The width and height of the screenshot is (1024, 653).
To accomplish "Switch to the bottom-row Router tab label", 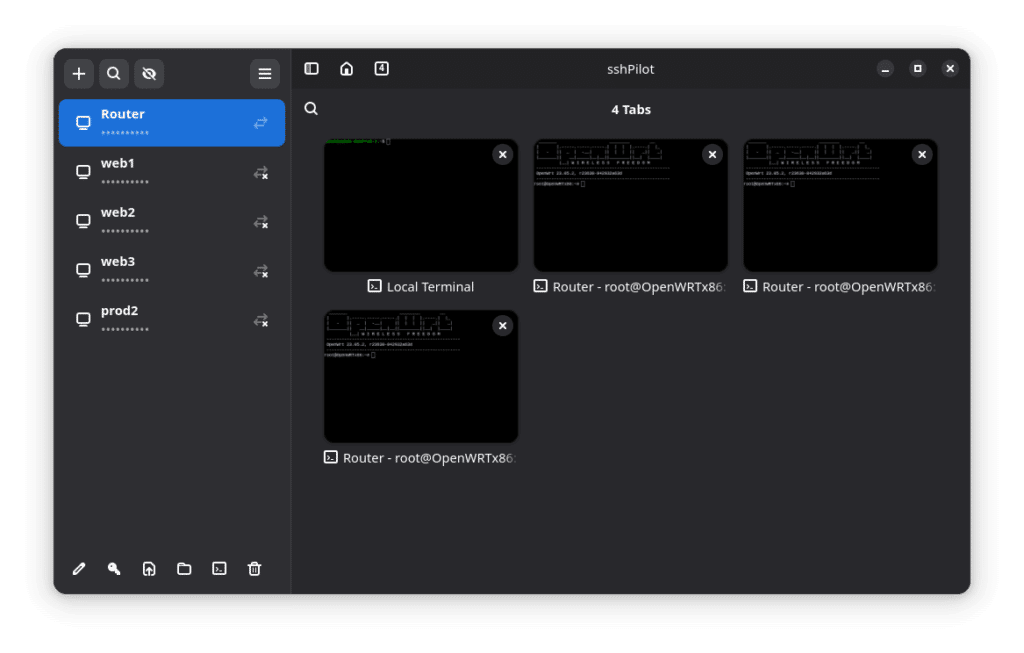I will [420, 457].
